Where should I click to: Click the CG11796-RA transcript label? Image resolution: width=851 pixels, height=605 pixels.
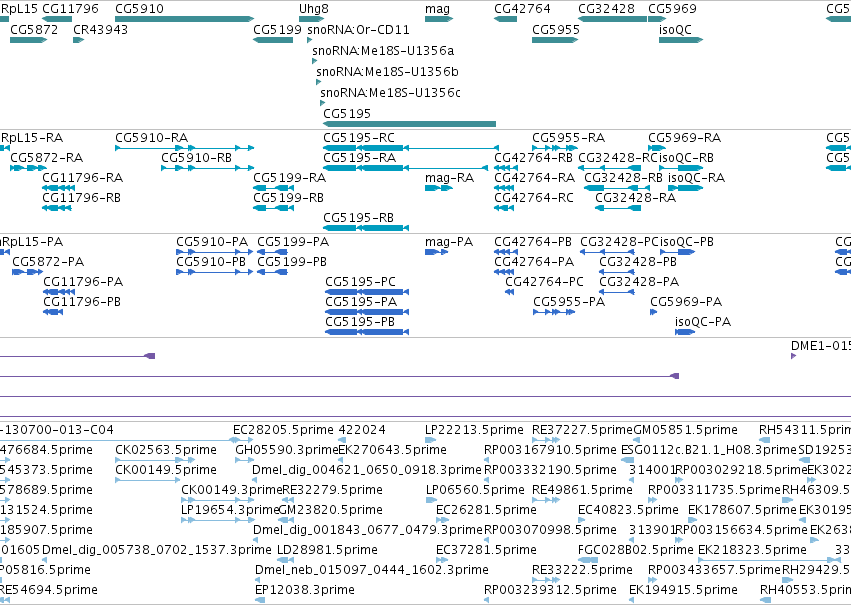tap(82, 178)
